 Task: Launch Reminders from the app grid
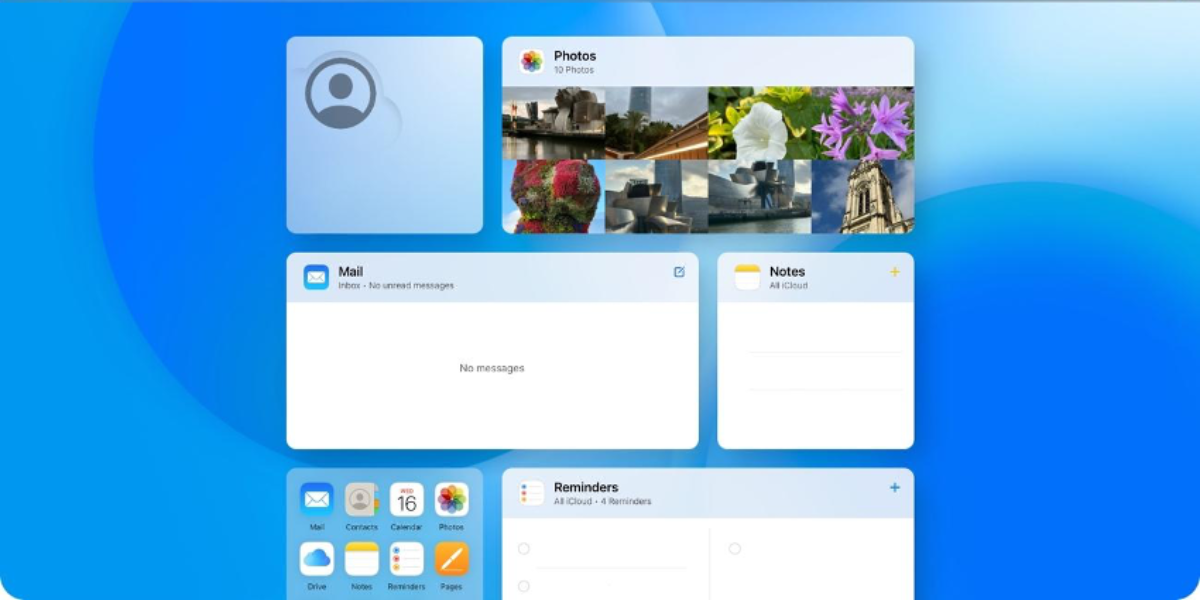coord(406,558)
